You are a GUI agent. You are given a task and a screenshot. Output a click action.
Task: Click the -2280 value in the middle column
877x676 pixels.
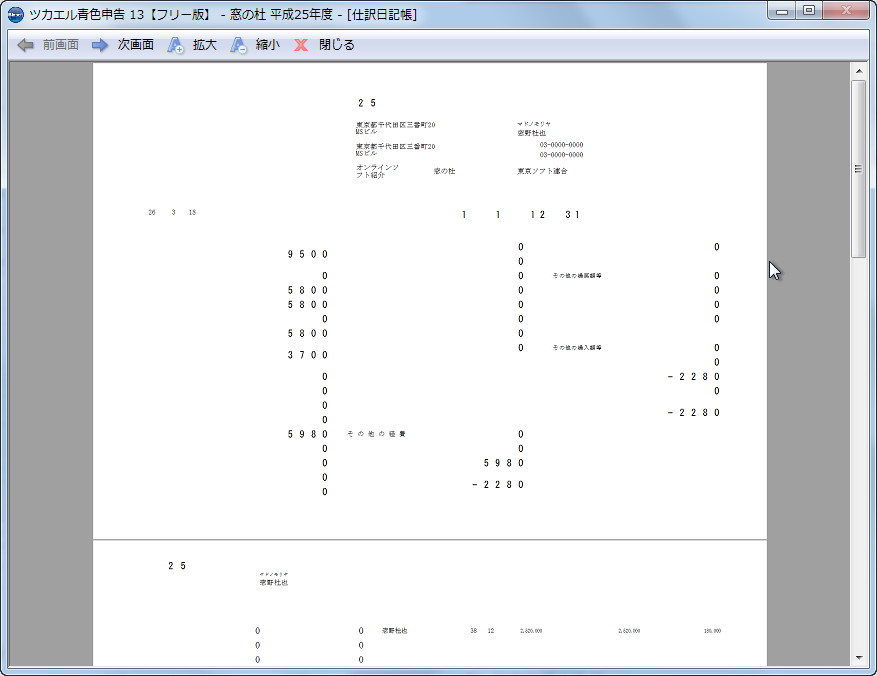[498, 485]
